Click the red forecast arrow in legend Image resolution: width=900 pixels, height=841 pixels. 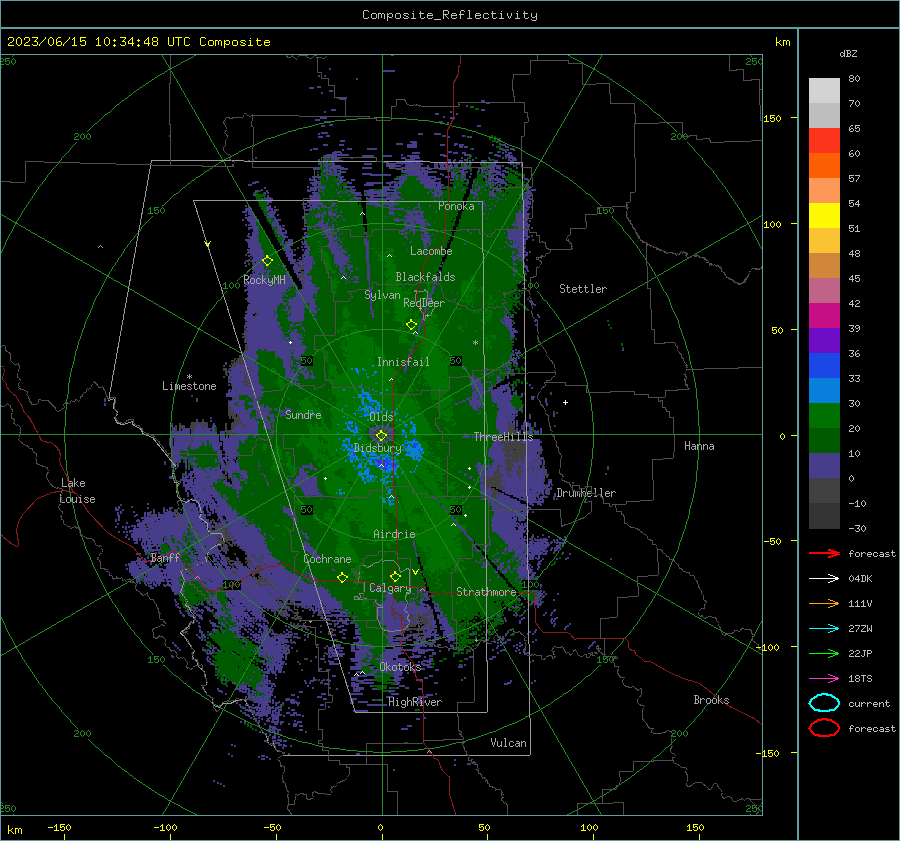click(824, 553)
